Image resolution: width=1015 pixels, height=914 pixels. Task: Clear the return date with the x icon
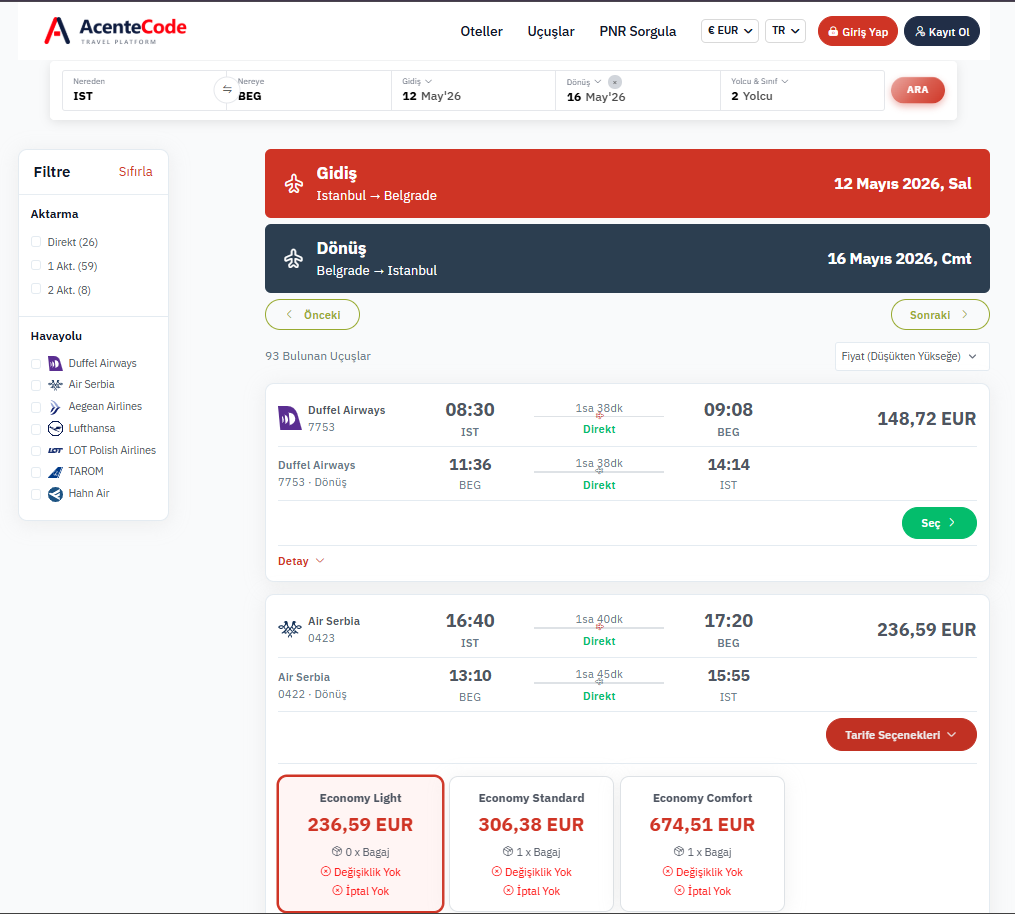click(x=614, y=82)
